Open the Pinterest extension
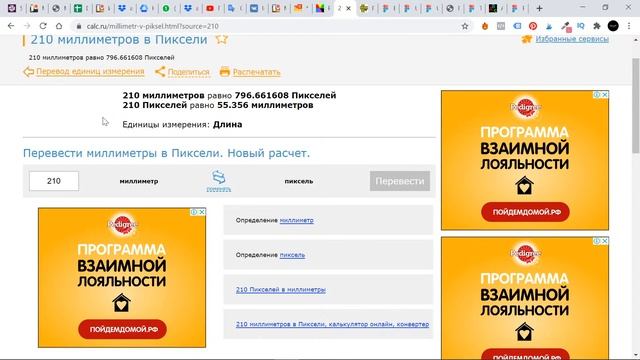The width and height of the screenshot is (640, 360). tap(533, 26)
